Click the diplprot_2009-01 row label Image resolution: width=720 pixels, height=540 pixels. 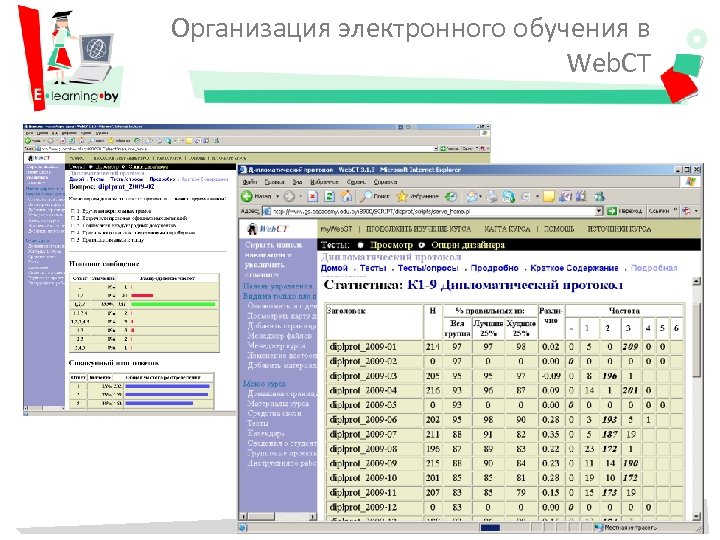[362, 347]
